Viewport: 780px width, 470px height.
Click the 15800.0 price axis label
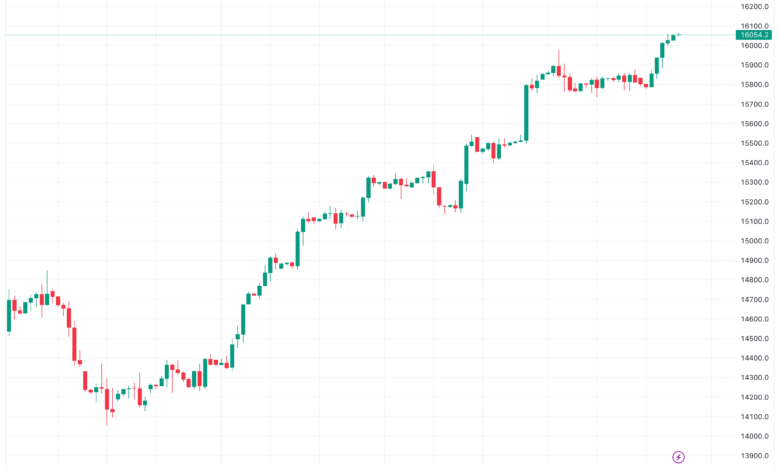point(755,84)
